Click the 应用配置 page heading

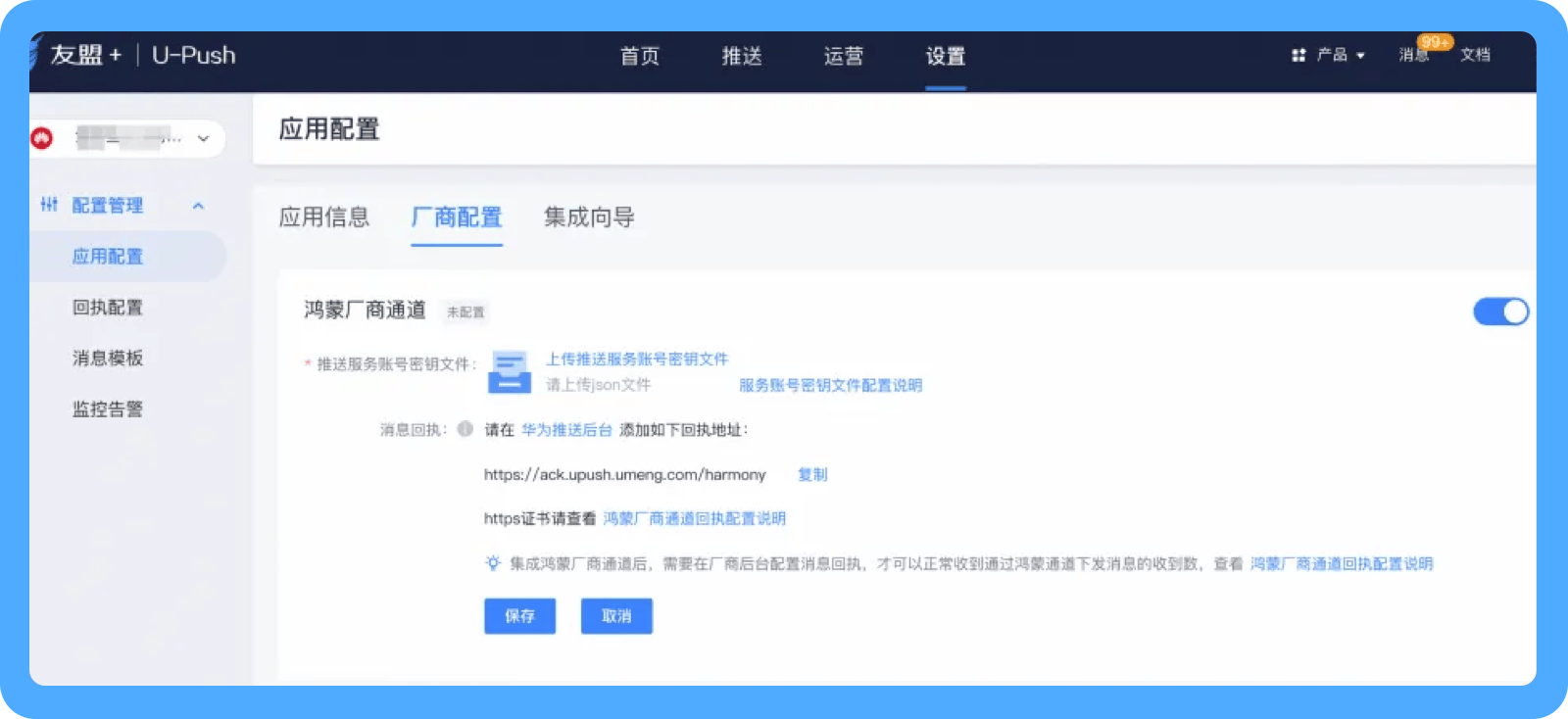pos(329,129)
